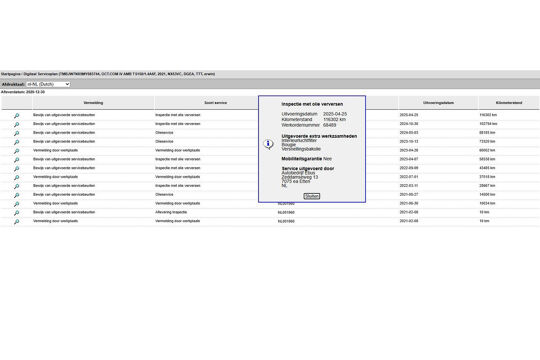This screenshot has width=540, height=360.
Task: Open details via the top row's magnifier icon
Action: point(16,115)
